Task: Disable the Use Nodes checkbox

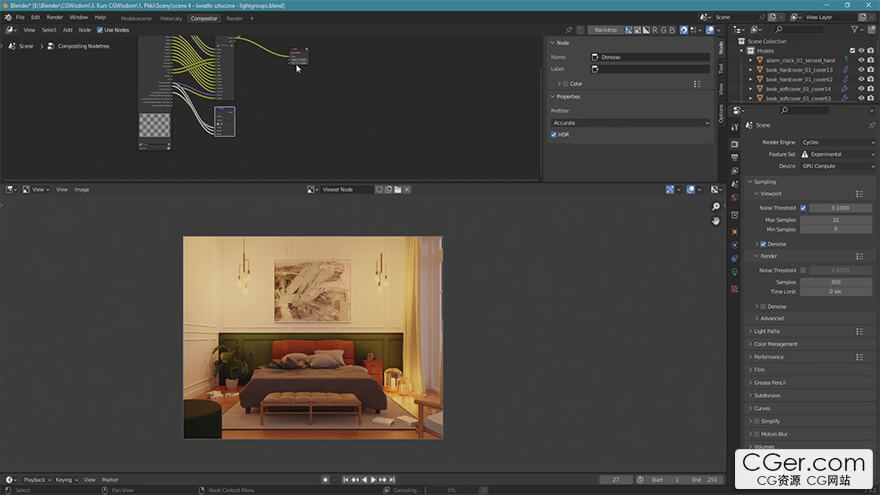Action: coord(100,30)
